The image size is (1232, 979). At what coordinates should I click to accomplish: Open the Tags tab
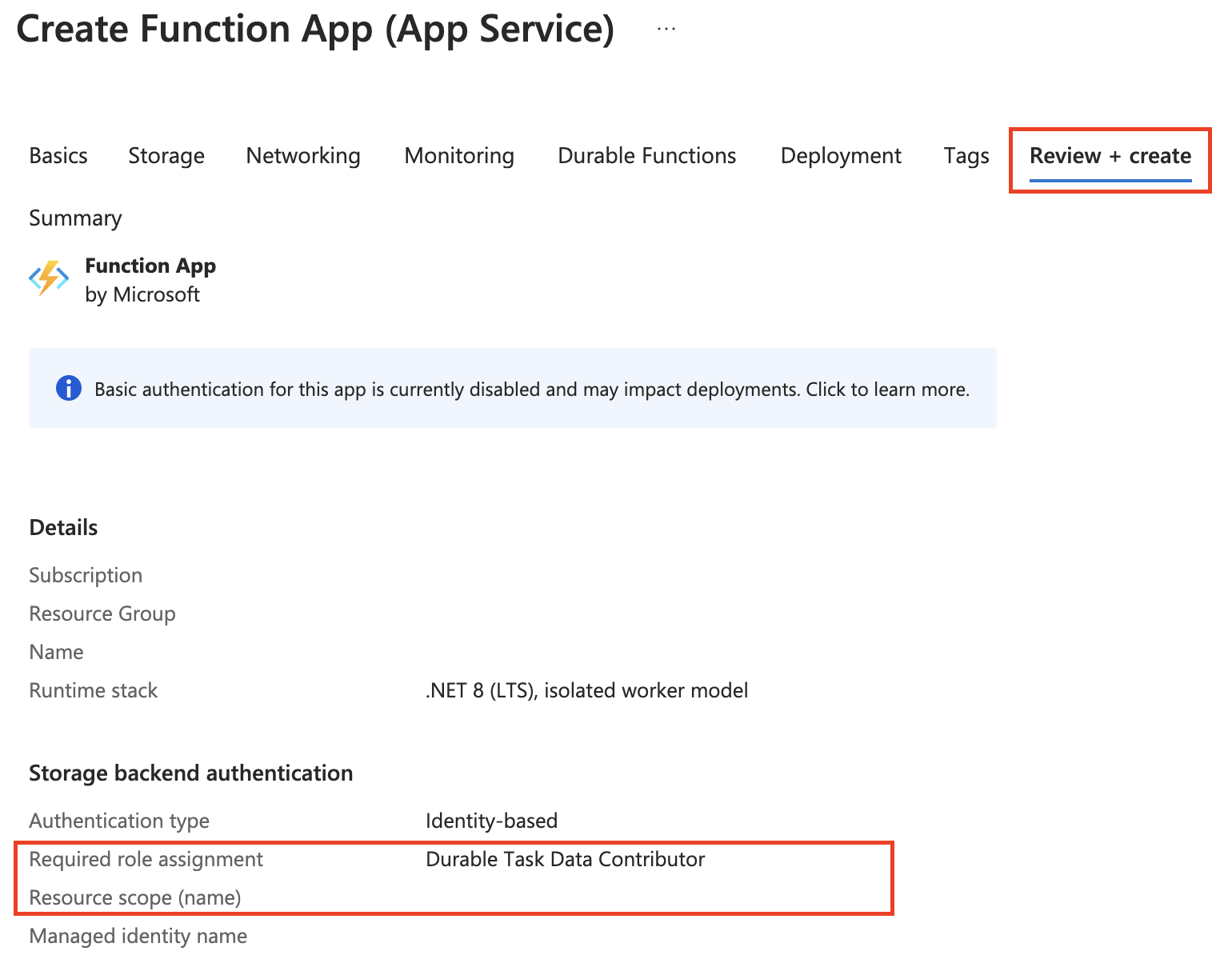(966, 156)
